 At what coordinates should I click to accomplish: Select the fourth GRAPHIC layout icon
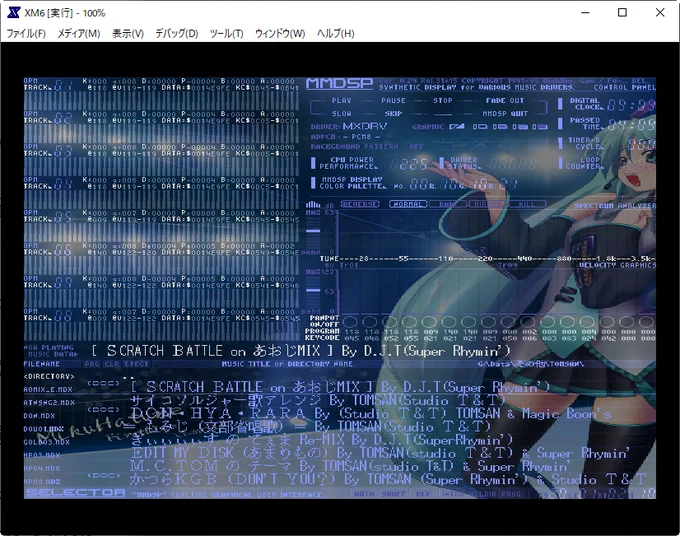[x=520, y=127]
